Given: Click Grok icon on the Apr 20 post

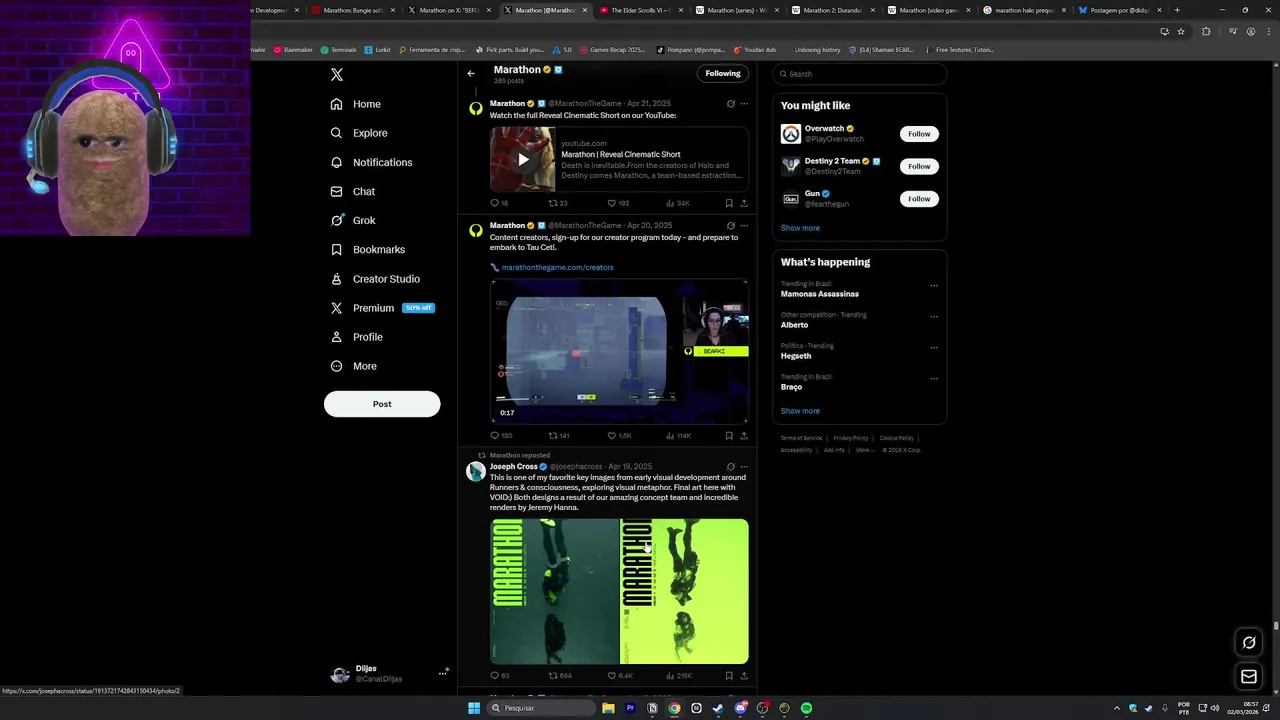Looking at the screenshot, I should pyautogui.click(x=730, y=226).
